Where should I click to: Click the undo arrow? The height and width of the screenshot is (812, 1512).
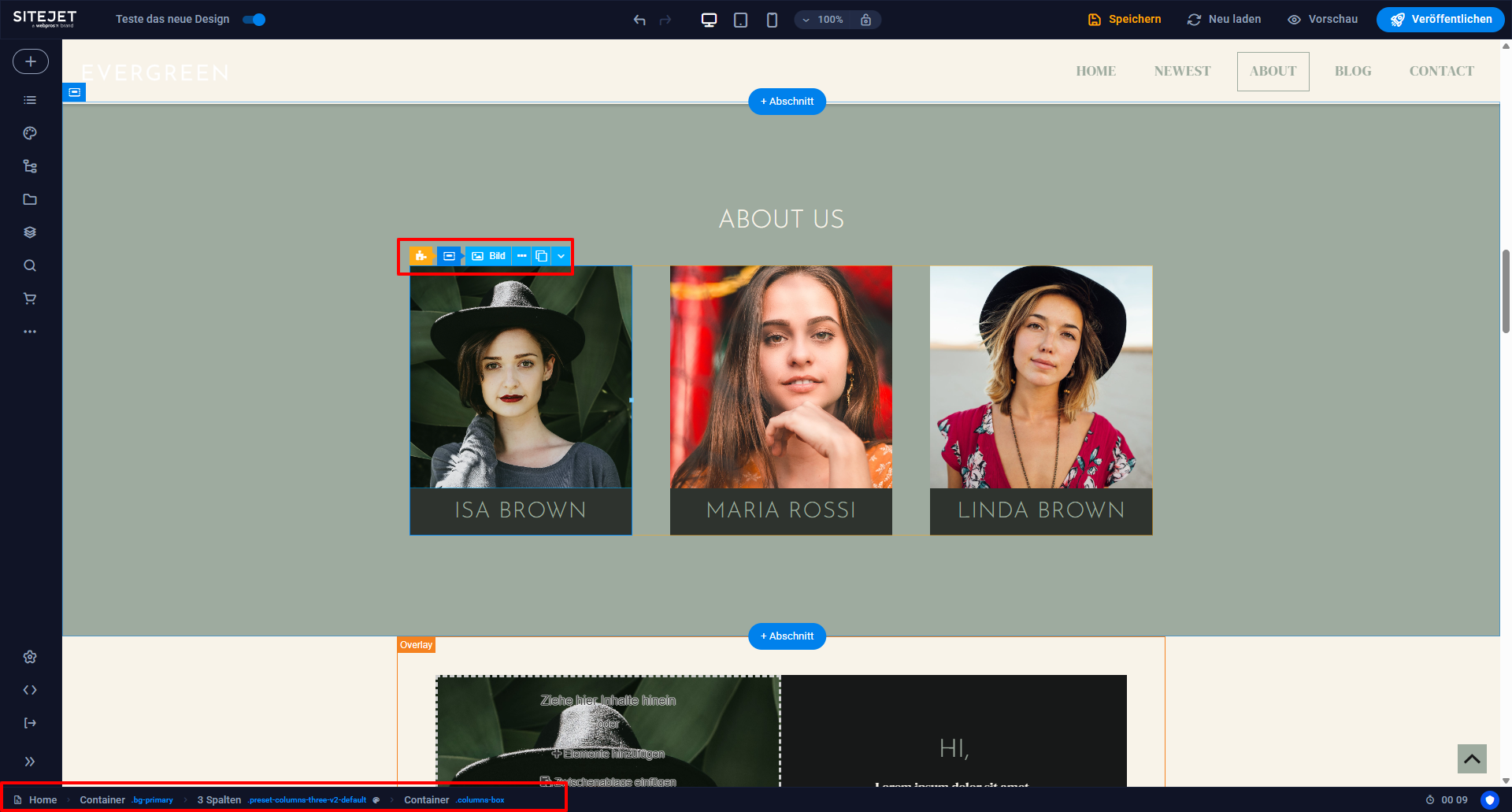639,20
